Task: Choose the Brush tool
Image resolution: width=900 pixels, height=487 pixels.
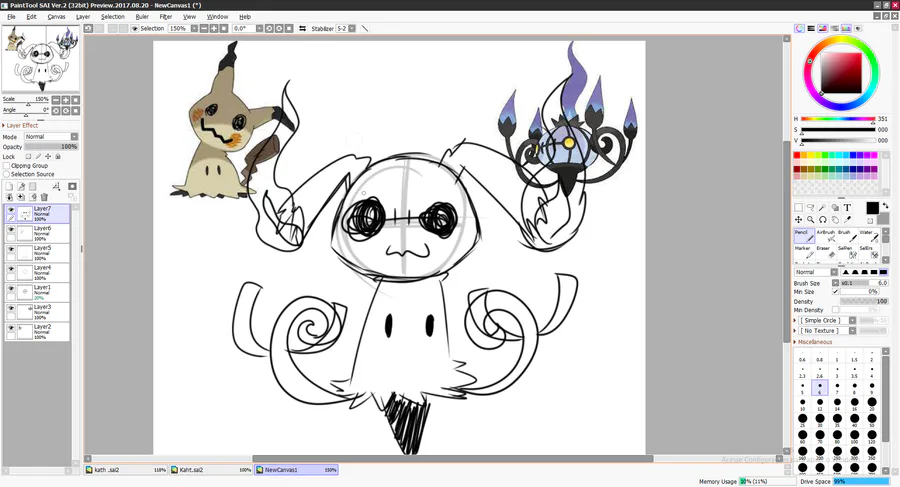Action: 847,235
